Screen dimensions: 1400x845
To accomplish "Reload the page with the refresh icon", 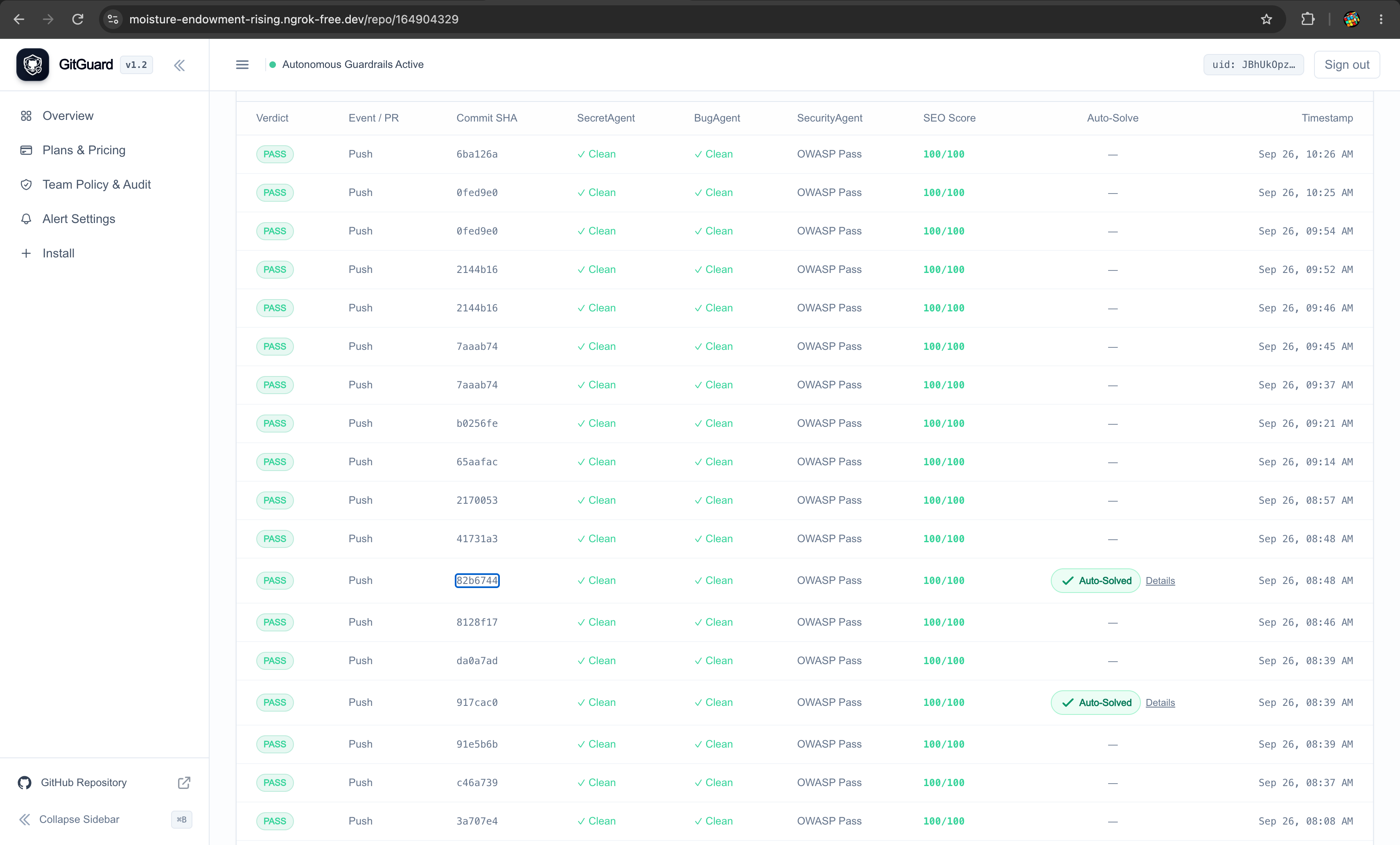I will [x=78, y=19].
